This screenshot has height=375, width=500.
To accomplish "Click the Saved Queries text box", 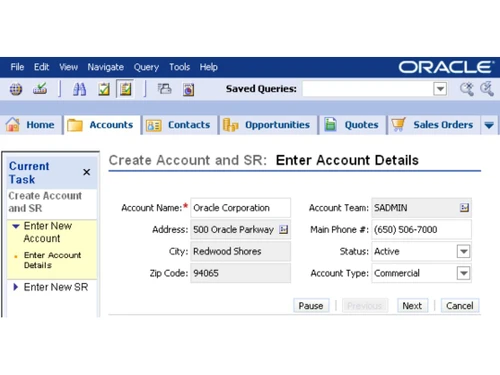I will (368, 89).
